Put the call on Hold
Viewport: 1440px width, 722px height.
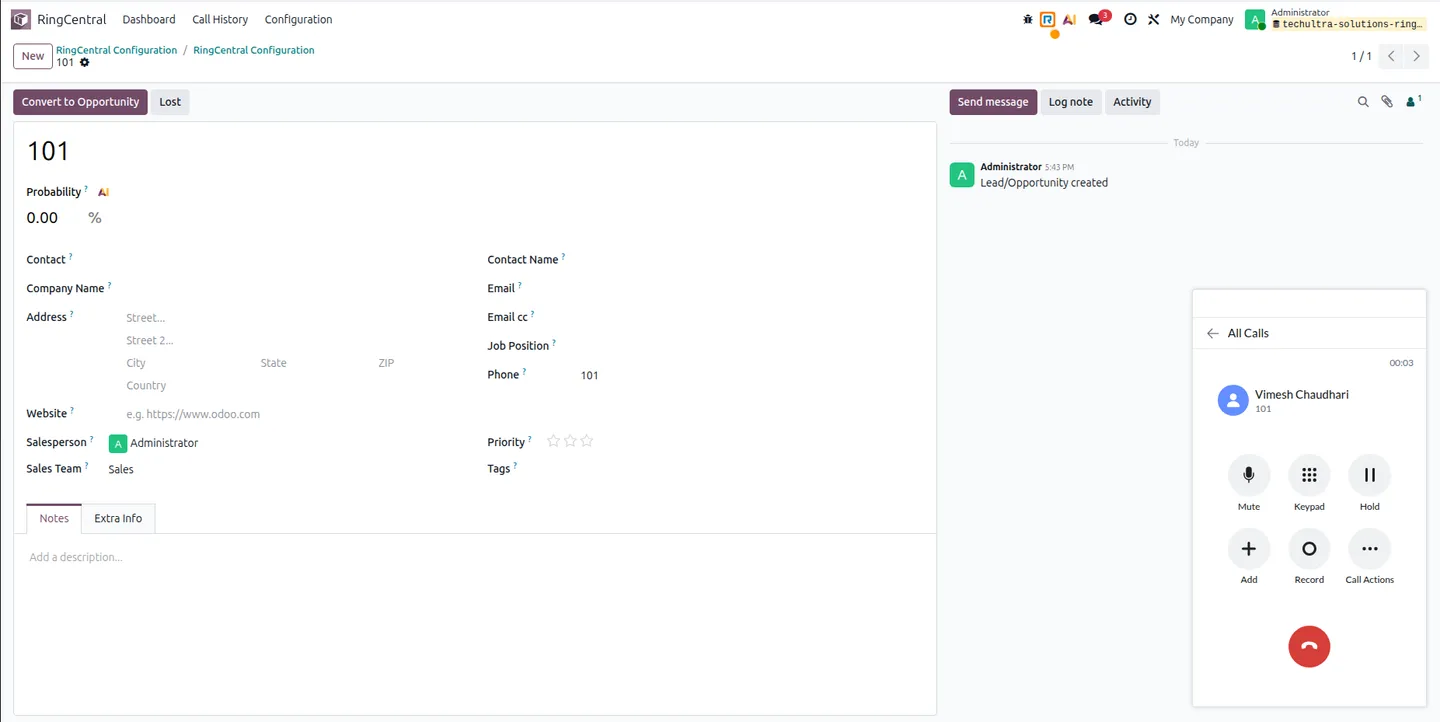[1370, 475]
